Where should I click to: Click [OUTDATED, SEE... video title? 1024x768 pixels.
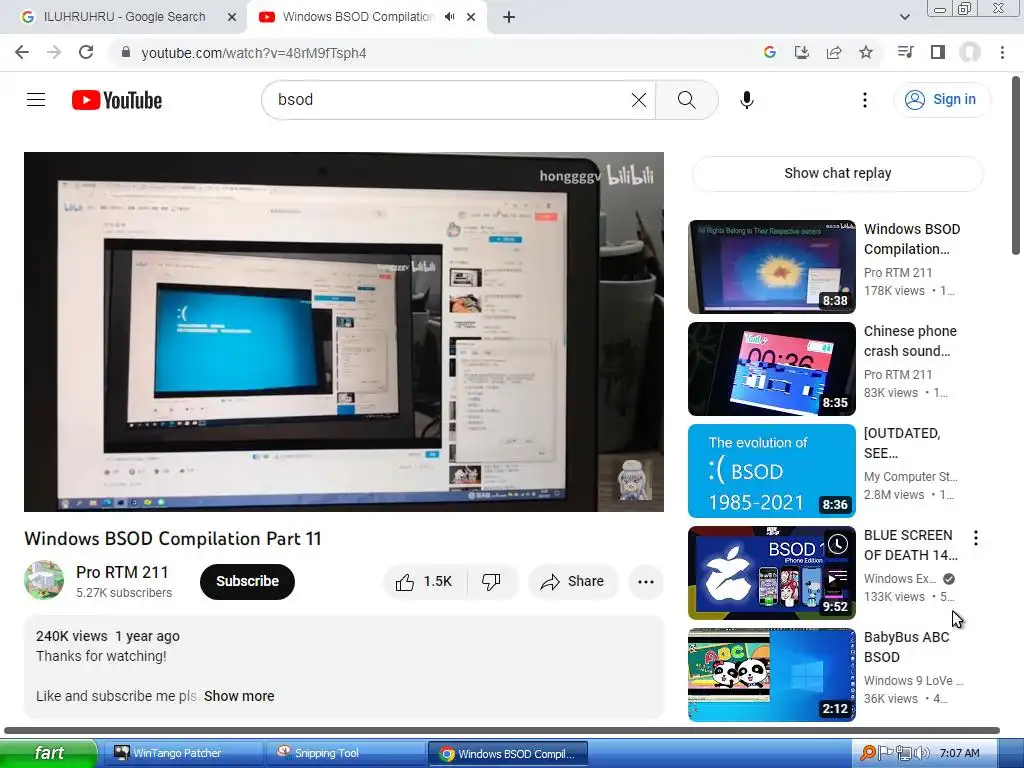[902, 443]
